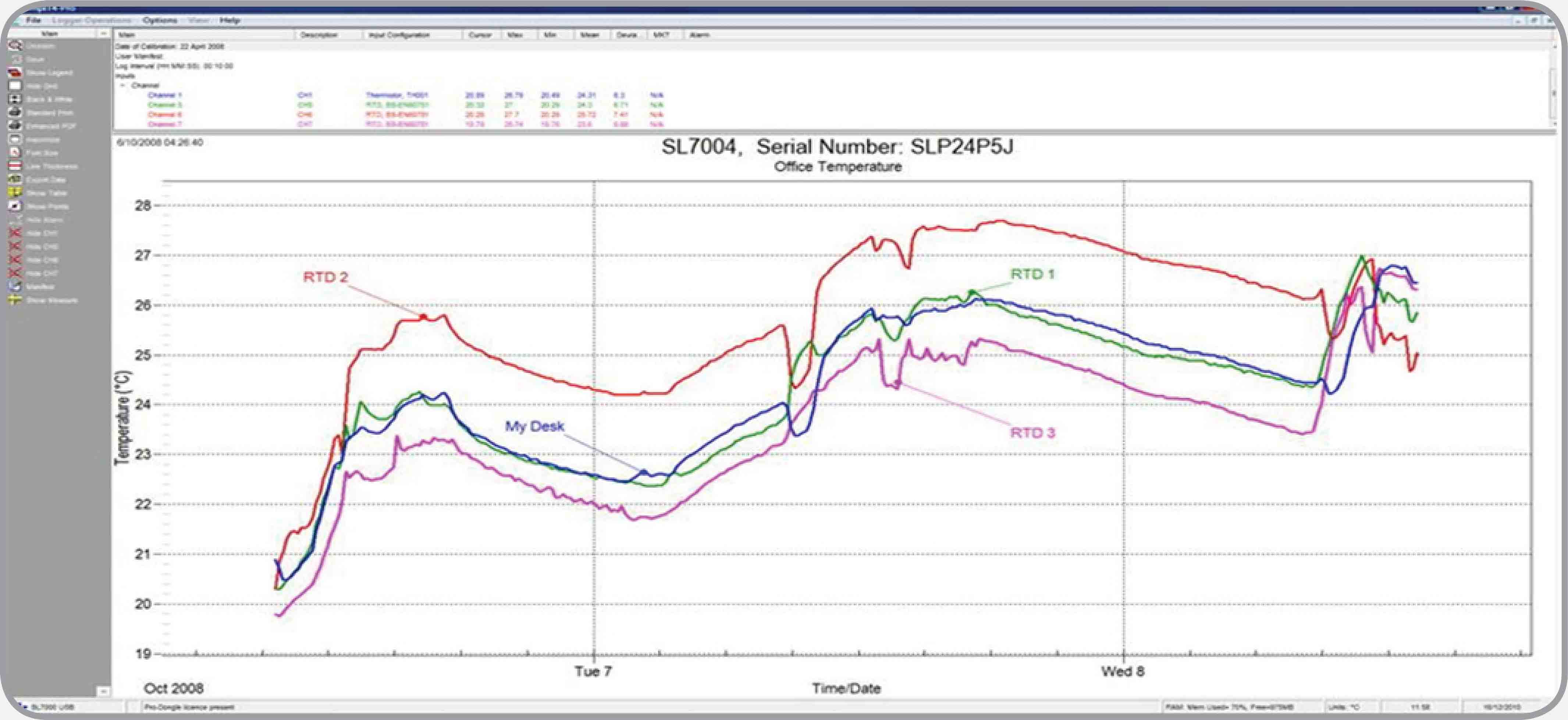Open the Options menu
The height and width of the screenshot is (720, 1568).
pyautogui.click(x=160, y=20)
